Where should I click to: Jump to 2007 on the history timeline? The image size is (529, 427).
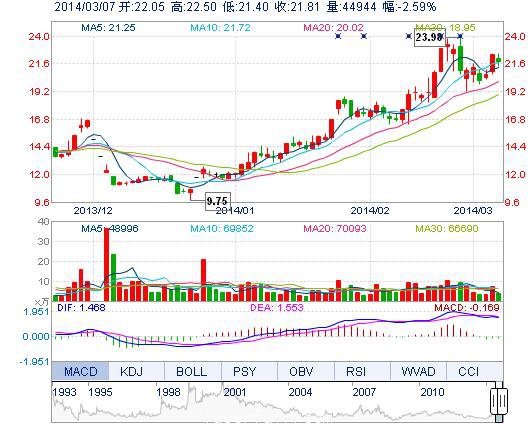(364, 392)
